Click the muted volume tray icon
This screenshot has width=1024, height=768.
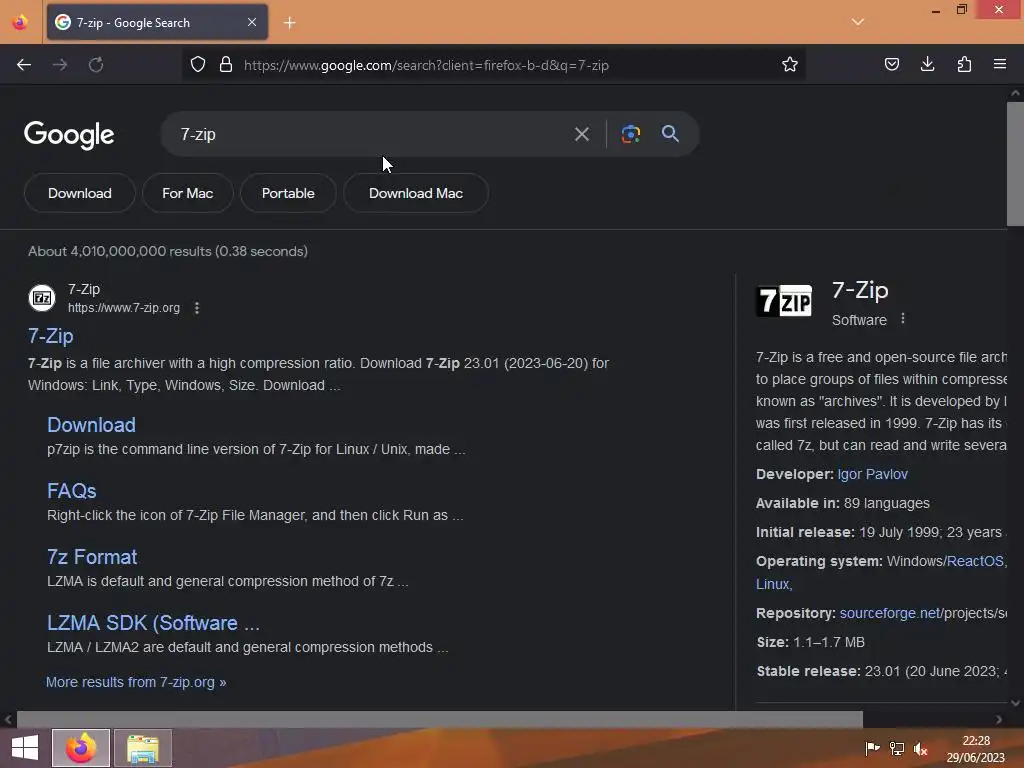pos(921,748)
